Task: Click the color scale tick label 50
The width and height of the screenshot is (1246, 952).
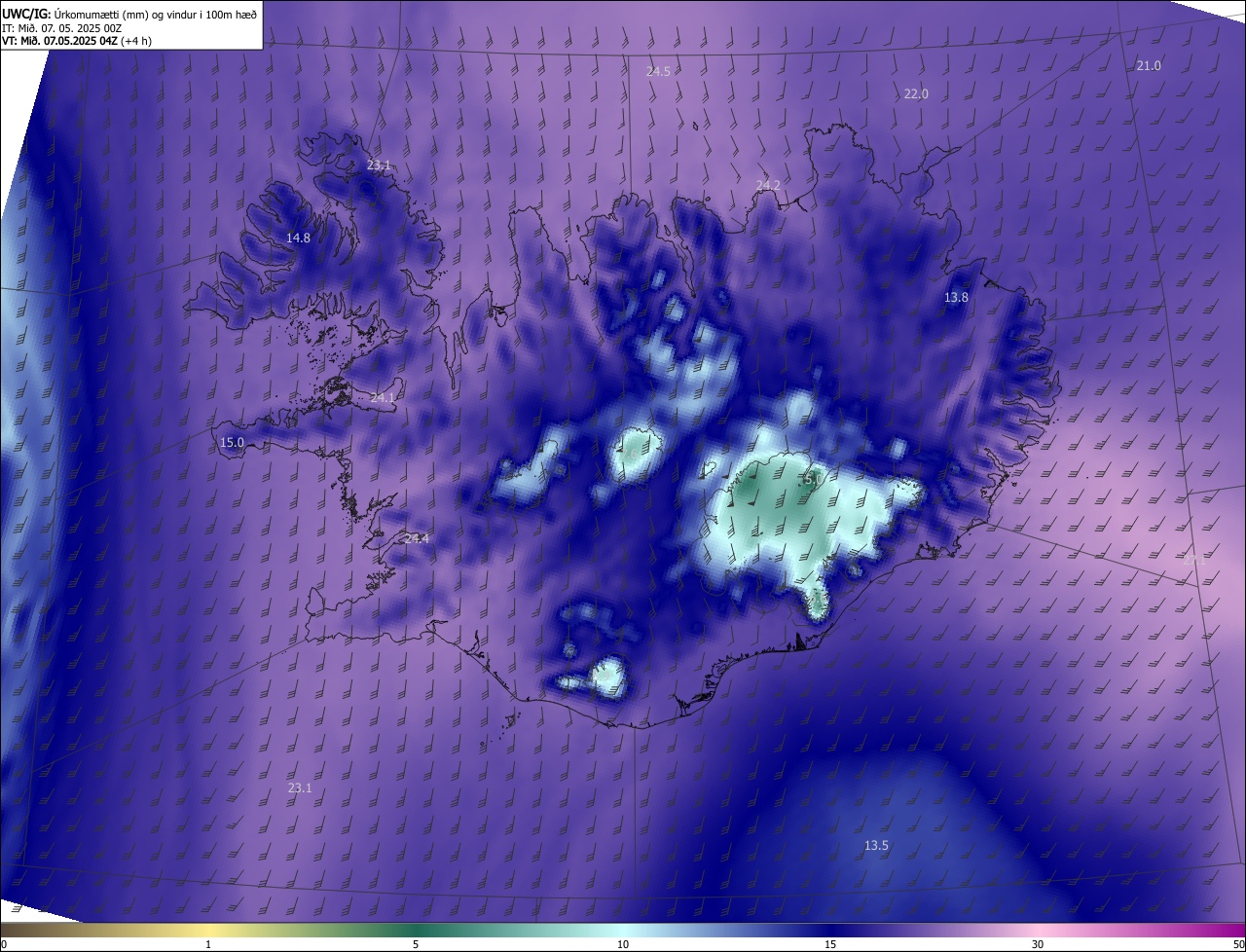Action: 1238,944
